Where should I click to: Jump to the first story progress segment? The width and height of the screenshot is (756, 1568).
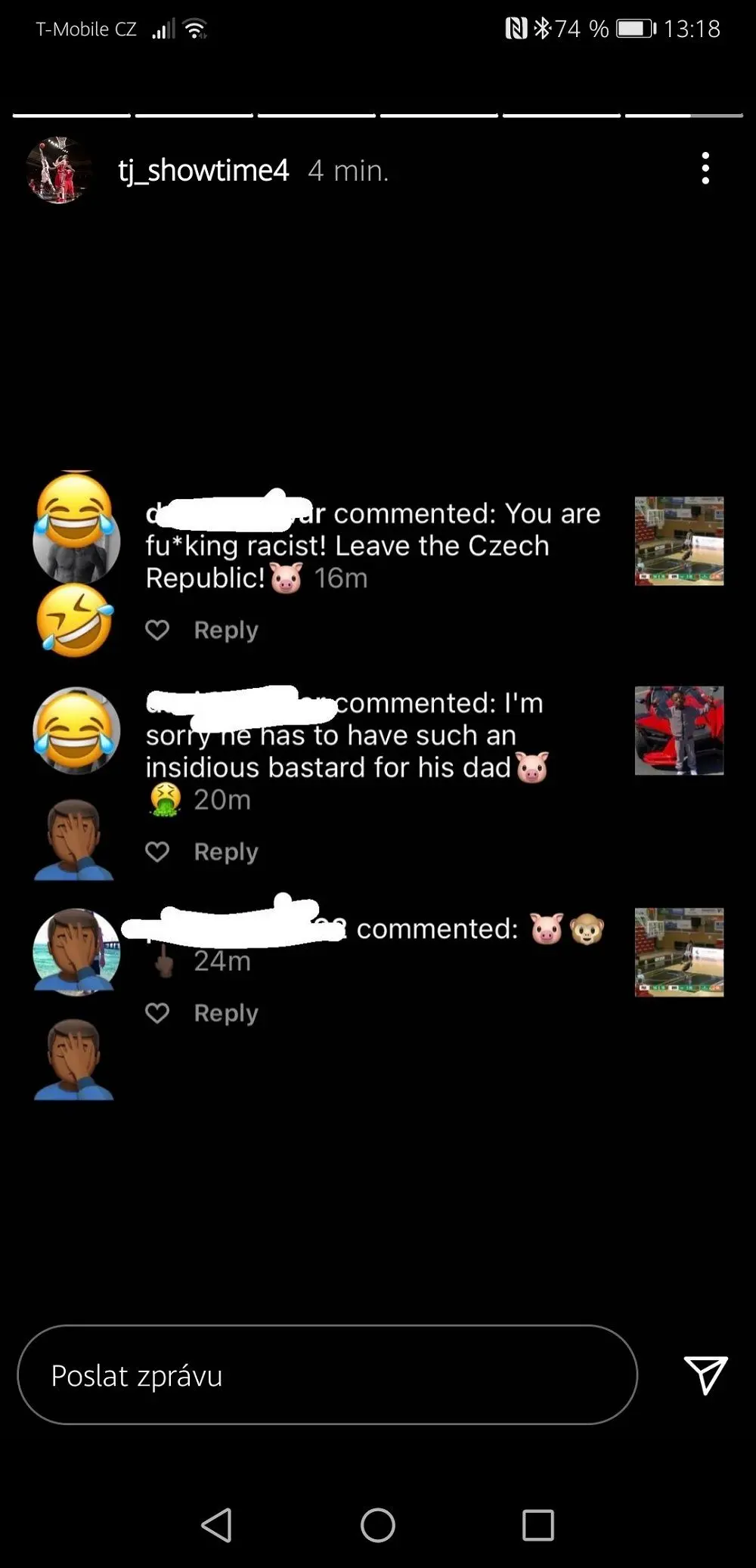72,115
